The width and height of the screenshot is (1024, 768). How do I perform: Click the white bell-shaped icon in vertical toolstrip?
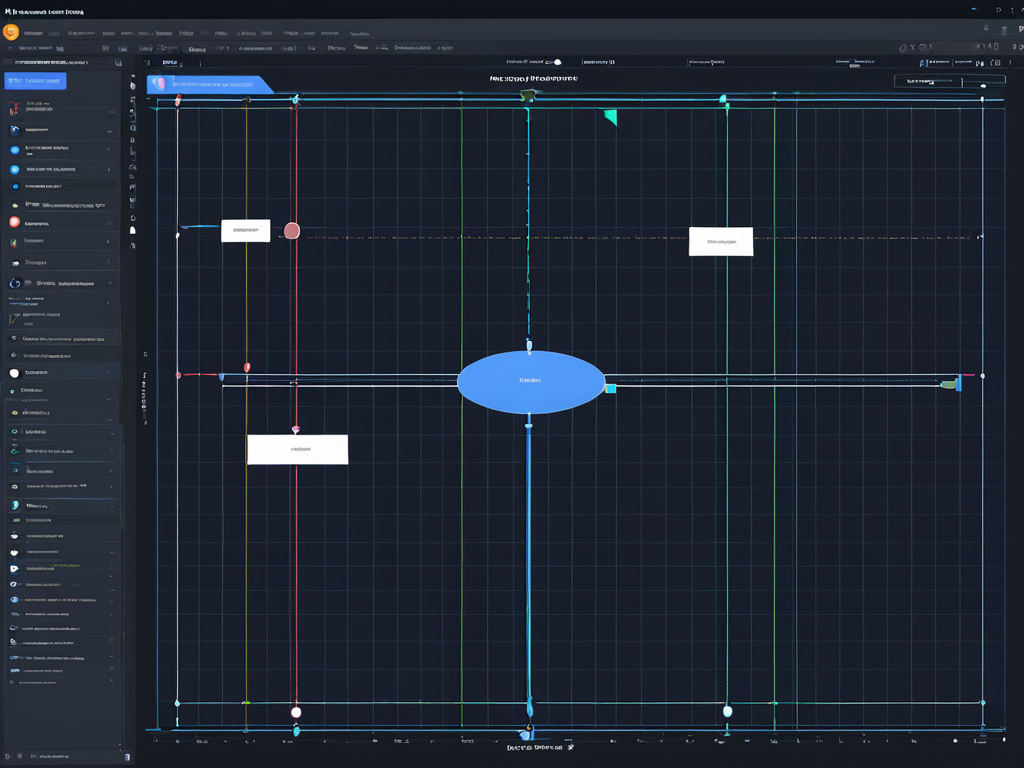click(x=132, y=230)
